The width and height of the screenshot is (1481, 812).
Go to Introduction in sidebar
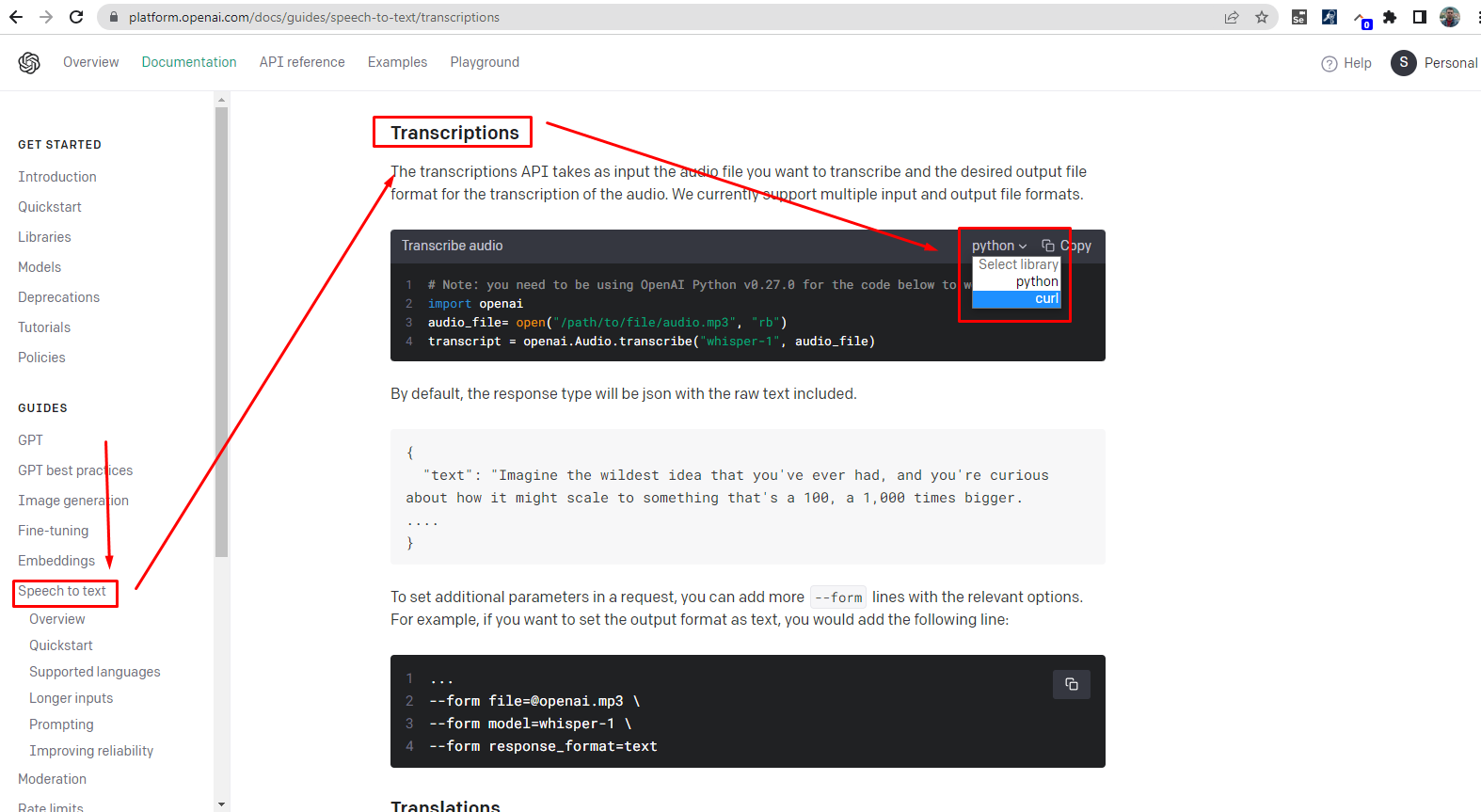(57, 177)
